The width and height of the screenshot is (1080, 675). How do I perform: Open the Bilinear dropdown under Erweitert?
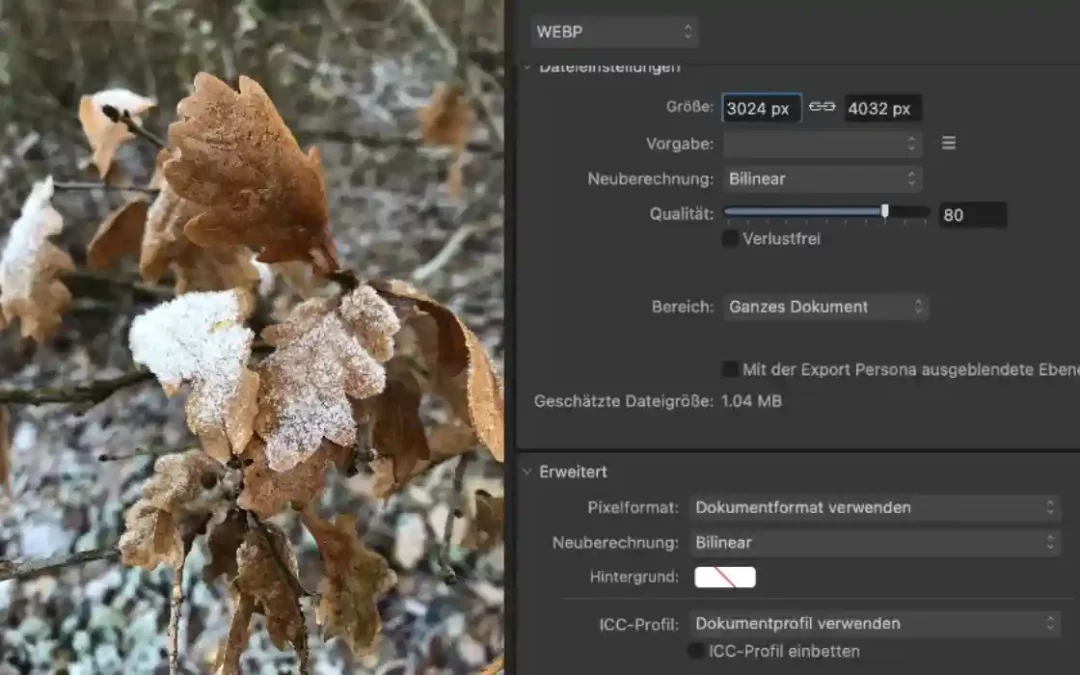[x=875, y=543]
